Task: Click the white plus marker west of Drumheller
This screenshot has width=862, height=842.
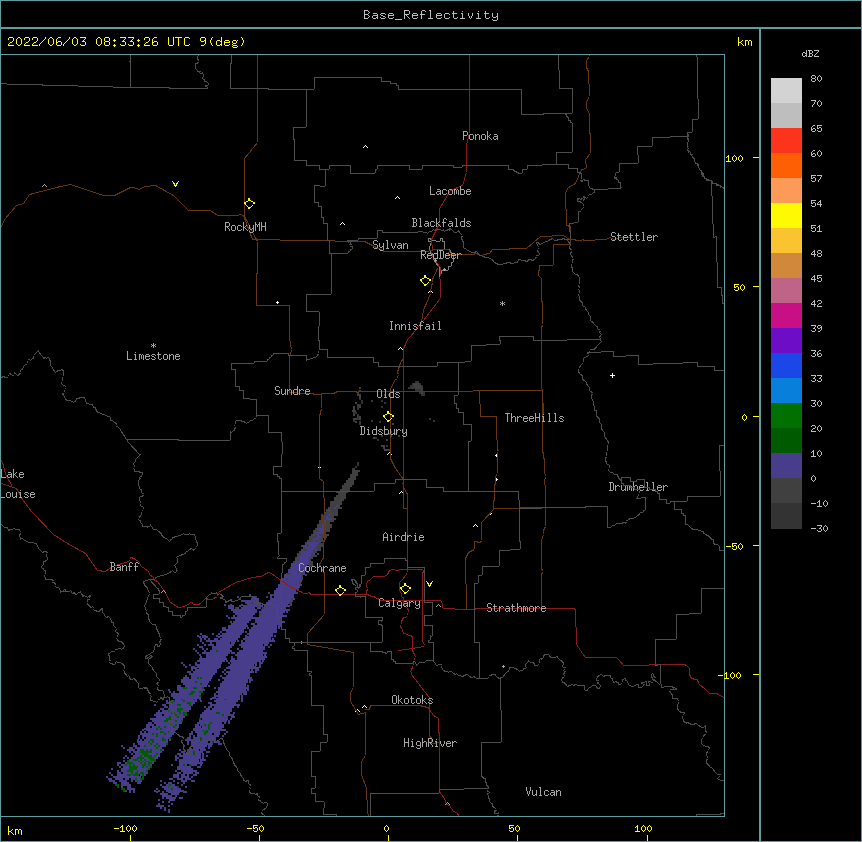Action: tap(612, 375)
